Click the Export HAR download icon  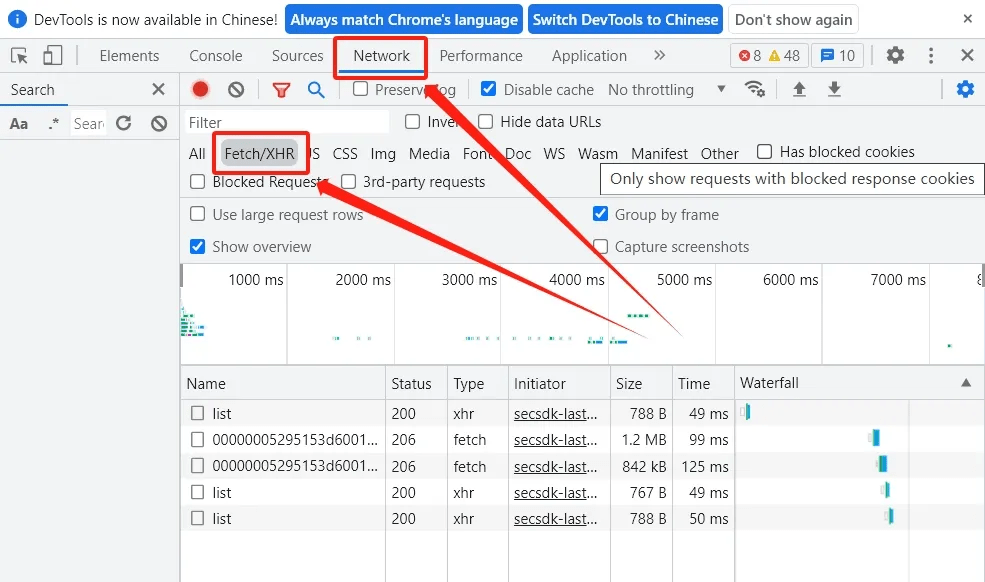(834, 89)
